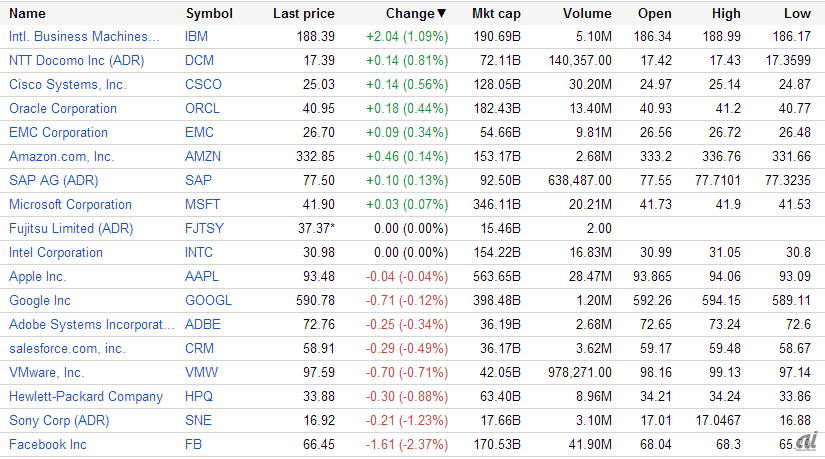Open the Hewlett-Packard Company link

[86, 397]
